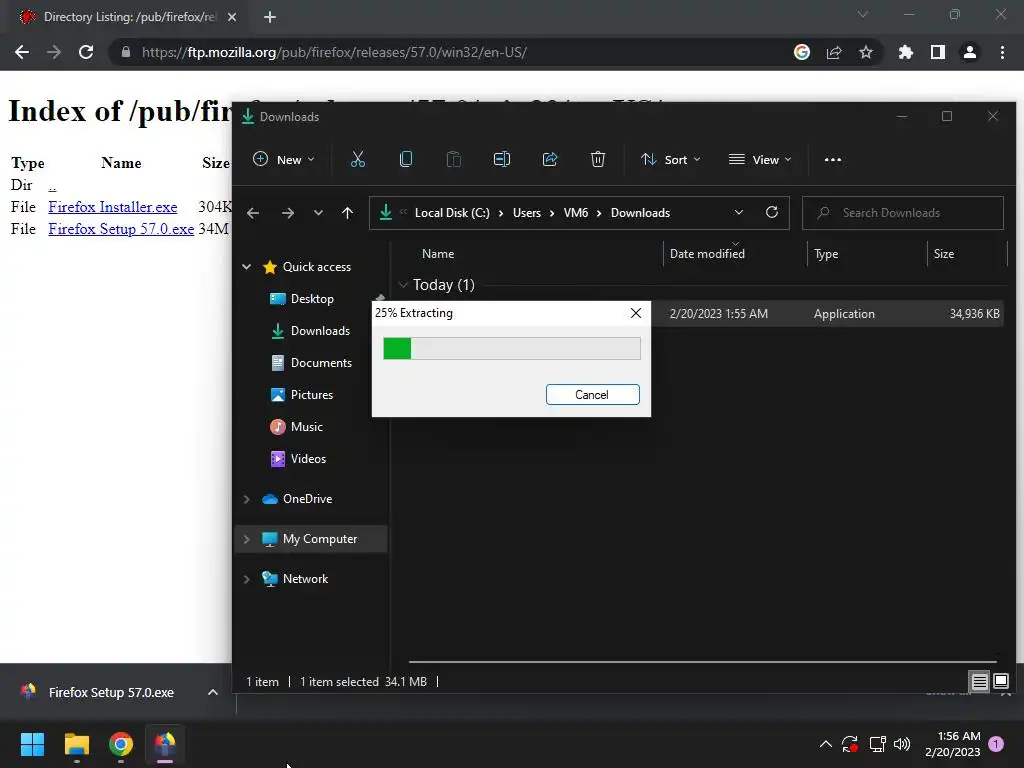The width and height of the screenshot is (1024, 768).
Task: Select Pictures in the navigation pane
Action: click(312, 394)
